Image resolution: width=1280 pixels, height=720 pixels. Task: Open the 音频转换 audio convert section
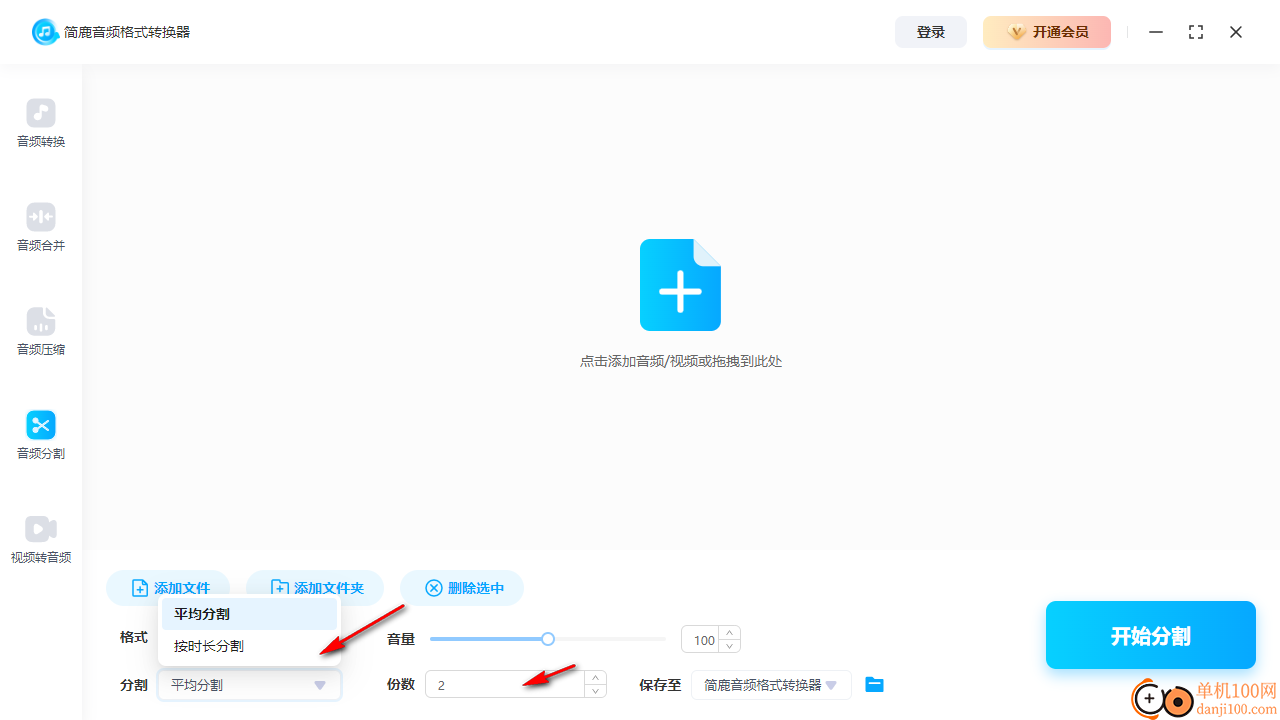coord(41,124)
